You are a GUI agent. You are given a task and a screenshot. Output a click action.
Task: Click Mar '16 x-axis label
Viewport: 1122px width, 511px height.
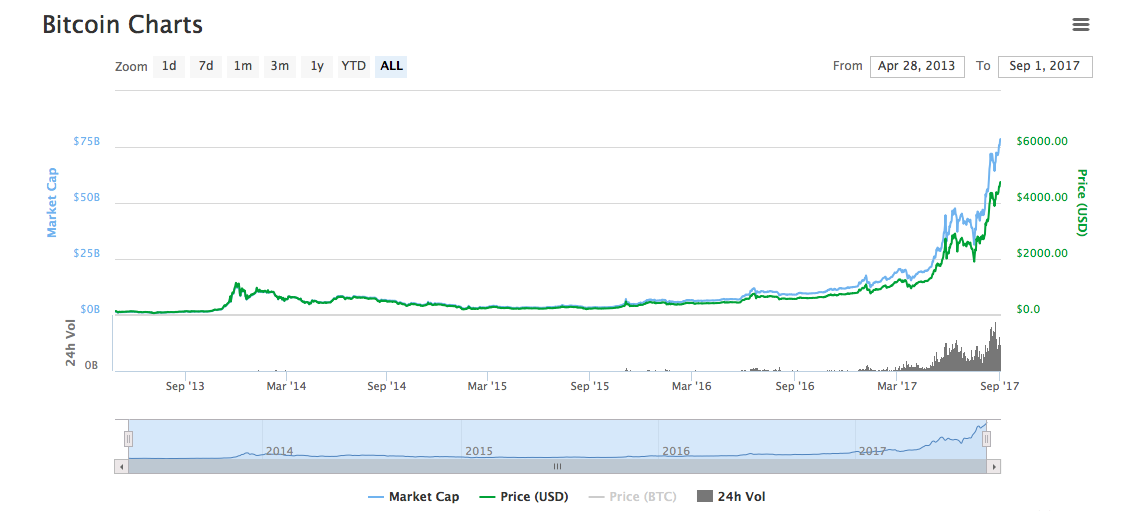pos(693,386)
